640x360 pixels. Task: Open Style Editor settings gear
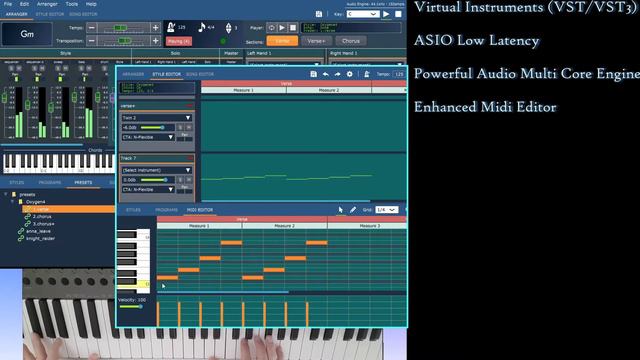(350, 74)
